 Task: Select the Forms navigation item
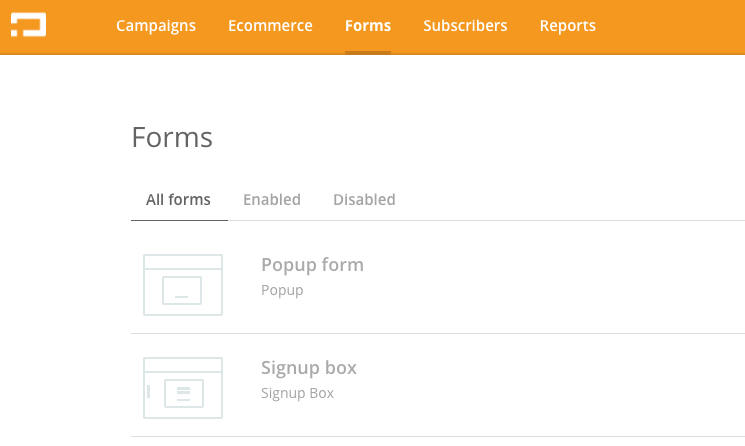pyautogui.click(x=368, y=26)
